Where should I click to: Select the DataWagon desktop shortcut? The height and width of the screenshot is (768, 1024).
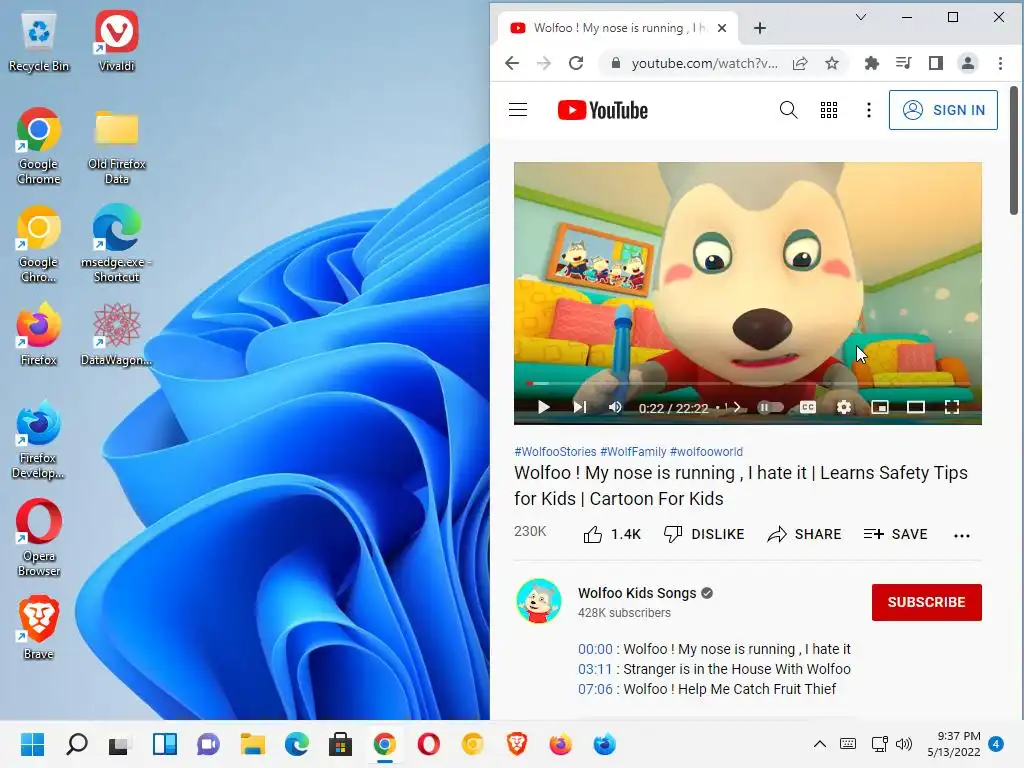pyautogui.click(x=116, y=334)
